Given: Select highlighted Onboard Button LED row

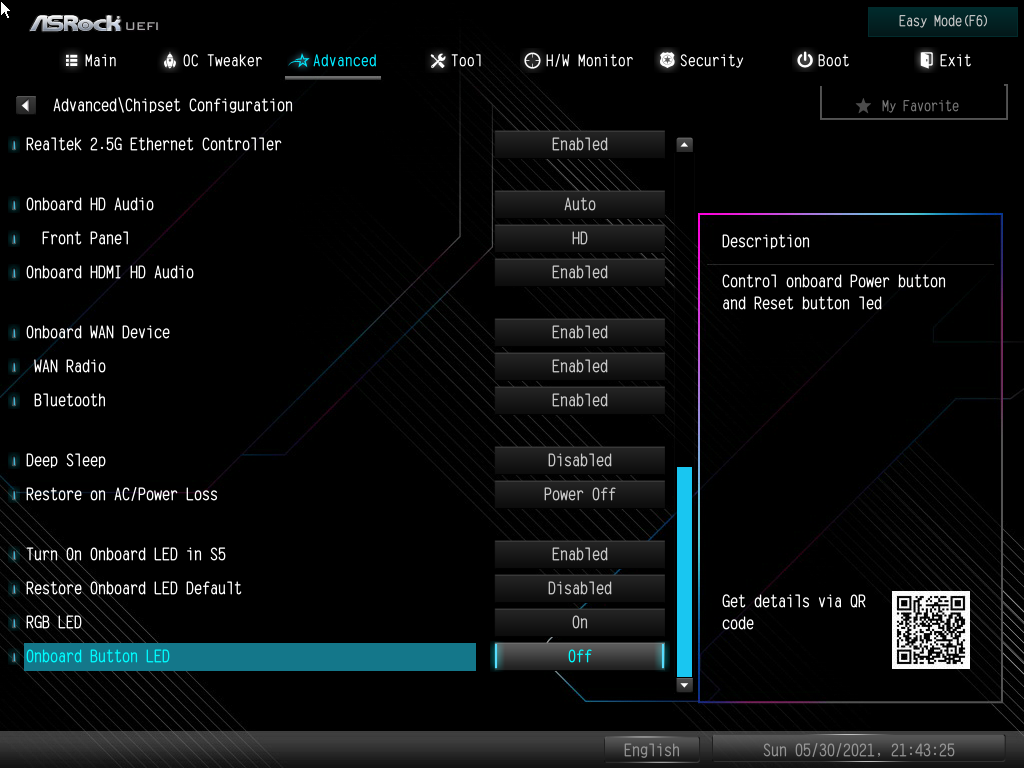Looking at the screenshot, I should (x=249, y=656).
